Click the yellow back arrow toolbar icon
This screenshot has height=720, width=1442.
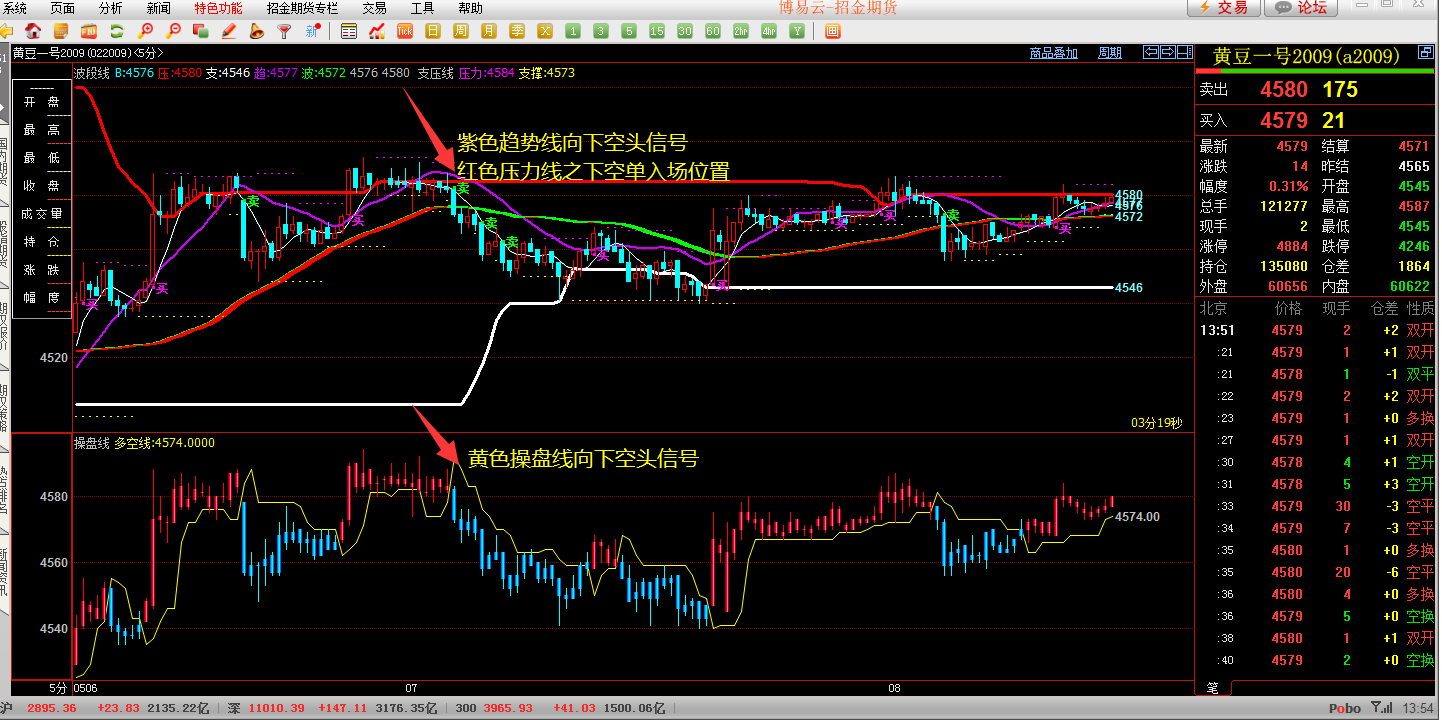point(7,31)
